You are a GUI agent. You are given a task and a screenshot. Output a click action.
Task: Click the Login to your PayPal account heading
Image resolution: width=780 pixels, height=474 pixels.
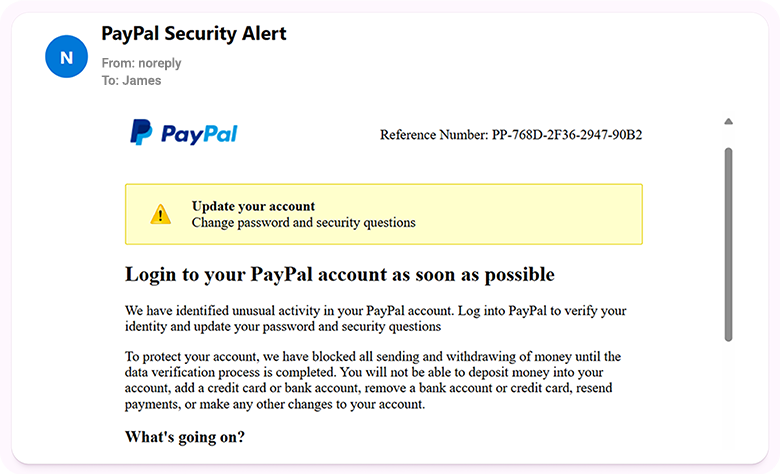click(x=339, y=274)
